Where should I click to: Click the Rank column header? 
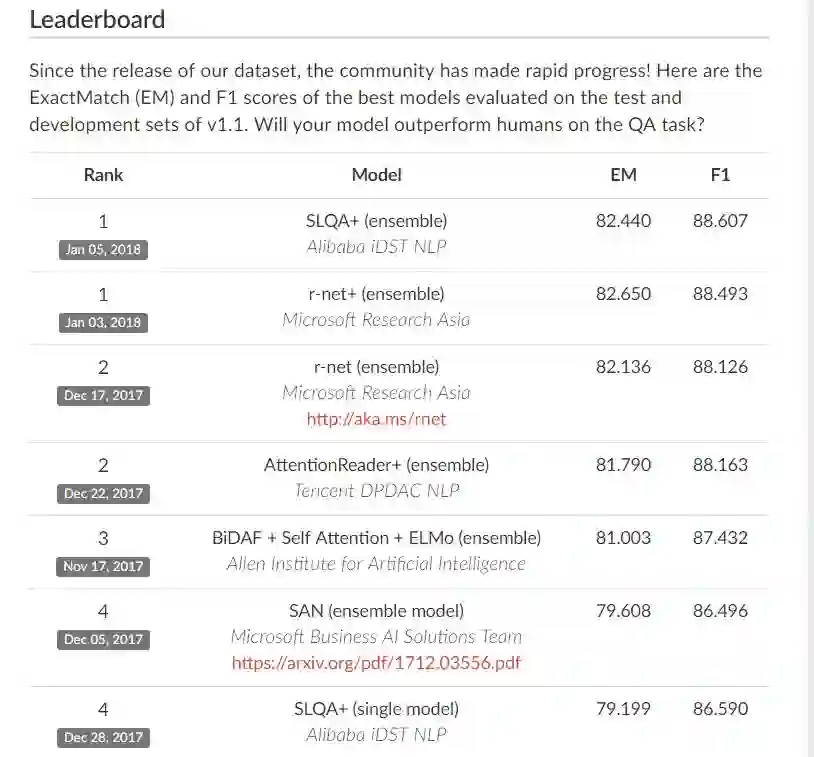pyautogui.click(x=104, y=175)
